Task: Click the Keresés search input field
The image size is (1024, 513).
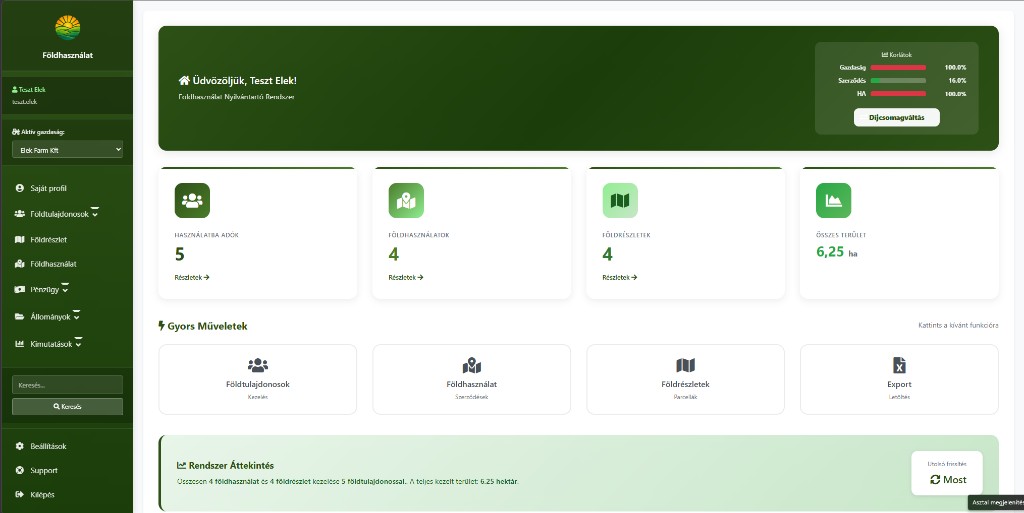Action: point(67,385)
